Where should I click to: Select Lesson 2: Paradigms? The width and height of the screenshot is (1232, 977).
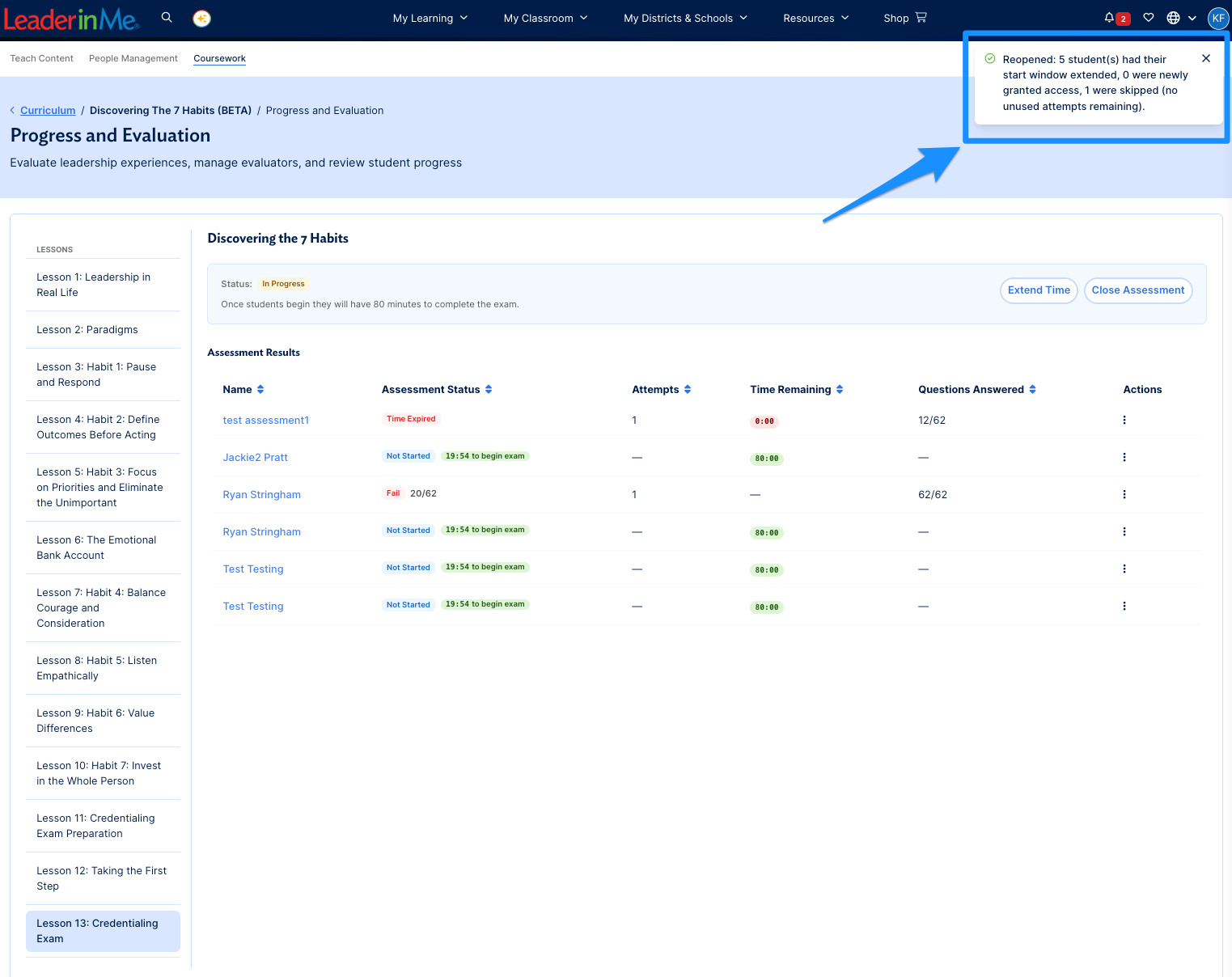[103, 330]
